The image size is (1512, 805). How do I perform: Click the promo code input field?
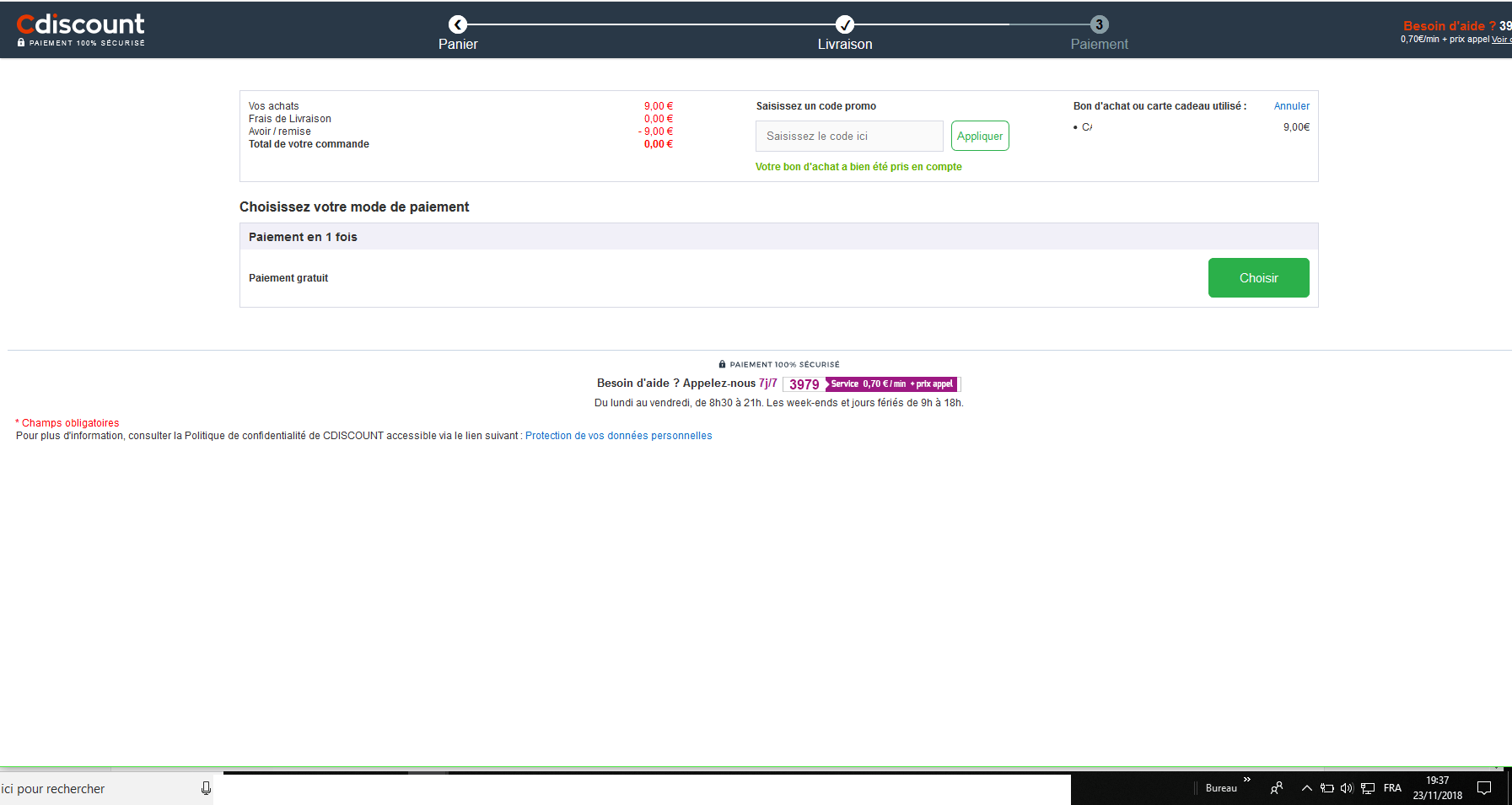click(x=849, y=136)
